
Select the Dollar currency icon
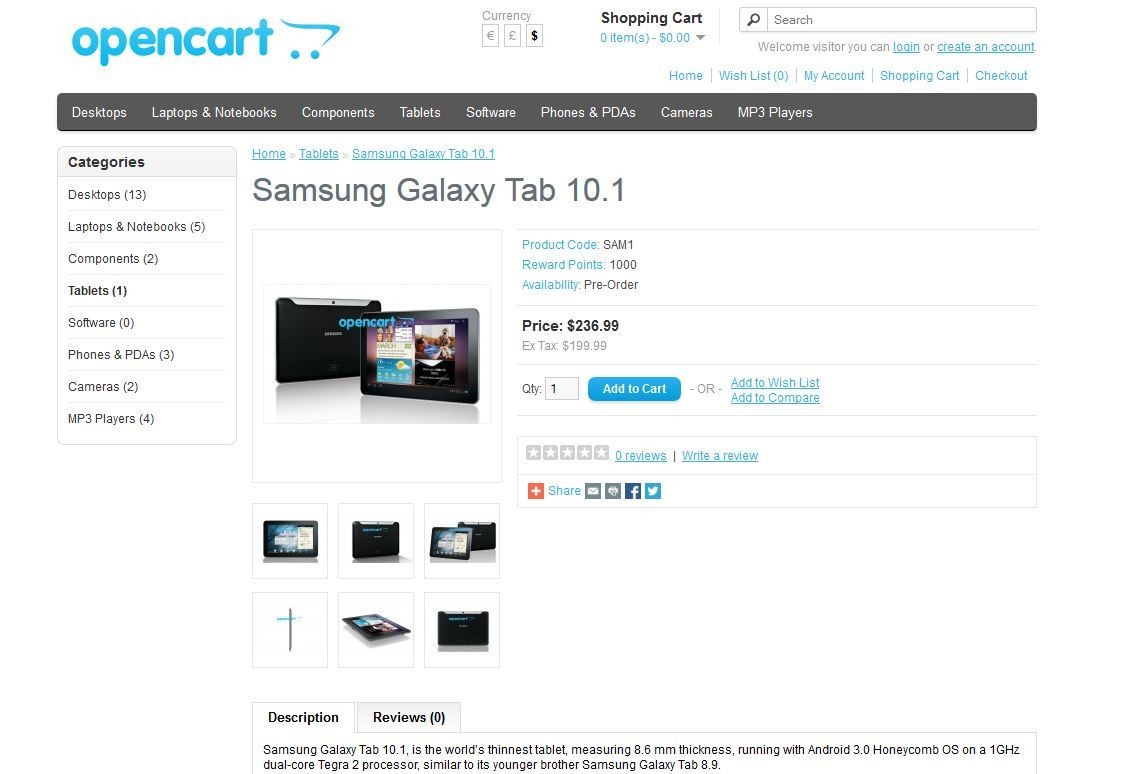[x=534, y=36]
